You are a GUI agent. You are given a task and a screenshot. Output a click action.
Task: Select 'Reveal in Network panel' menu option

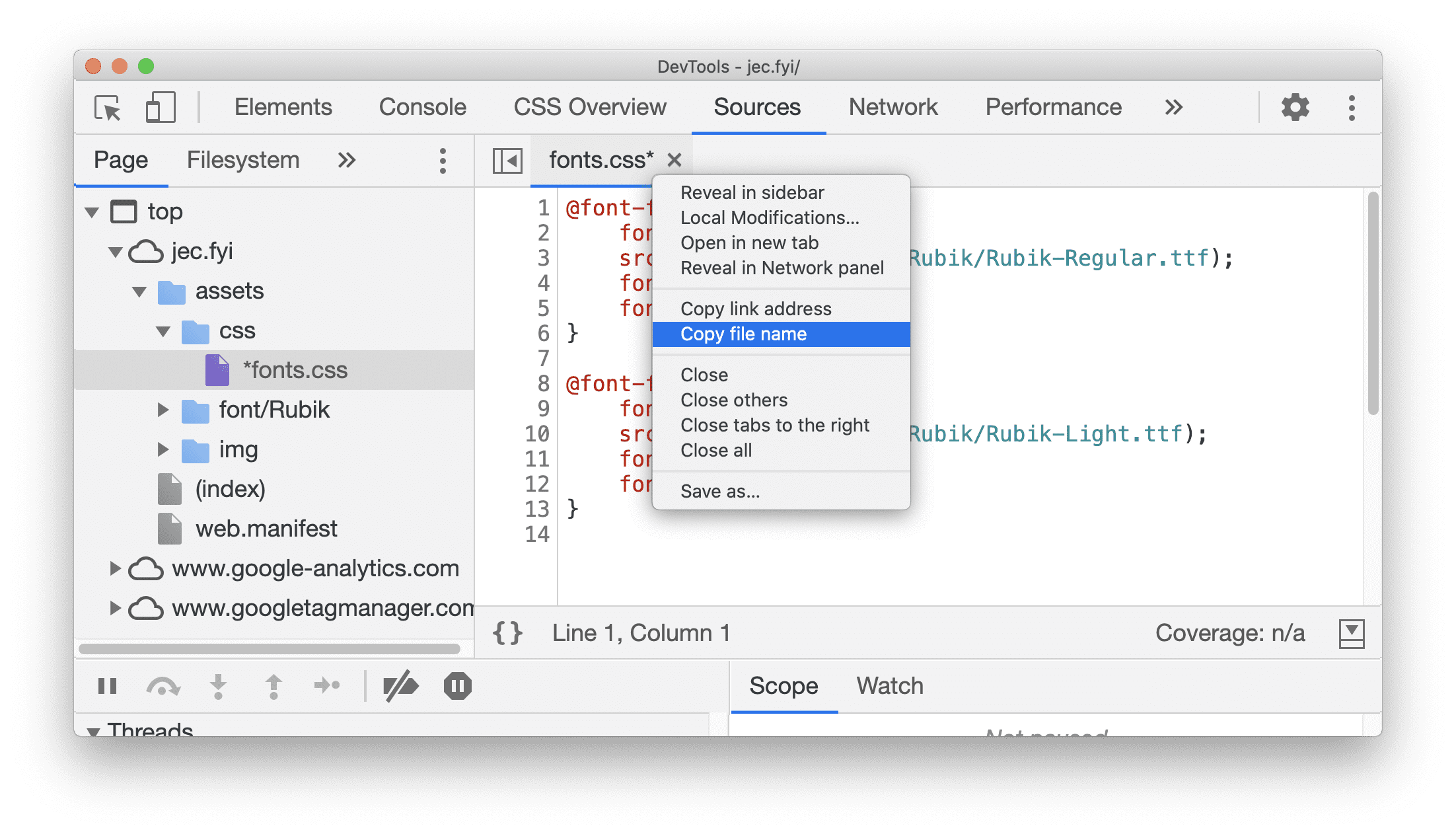783,268
